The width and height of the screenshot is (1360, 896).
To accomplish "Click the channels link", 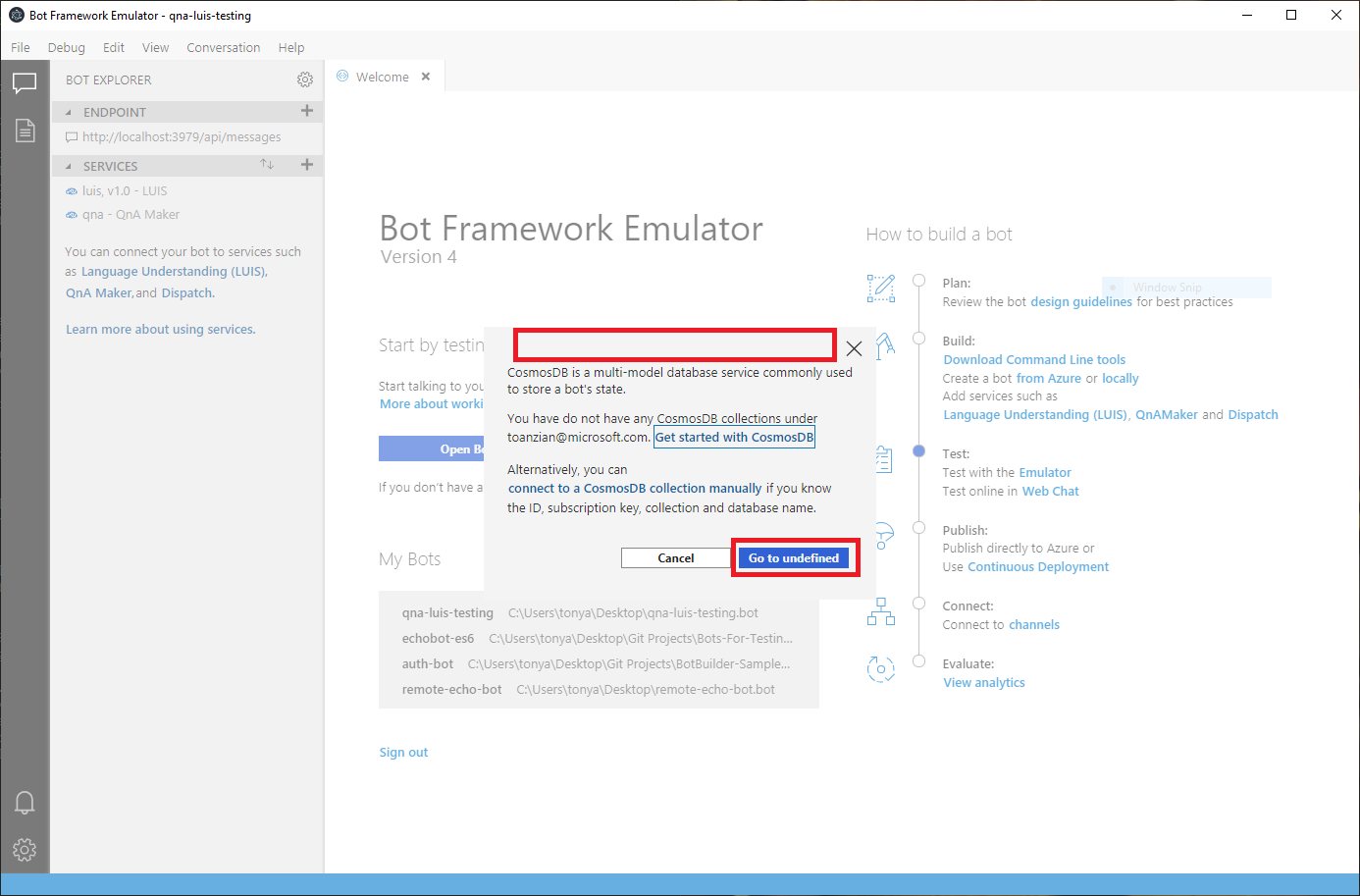I will click(1034, 624).
